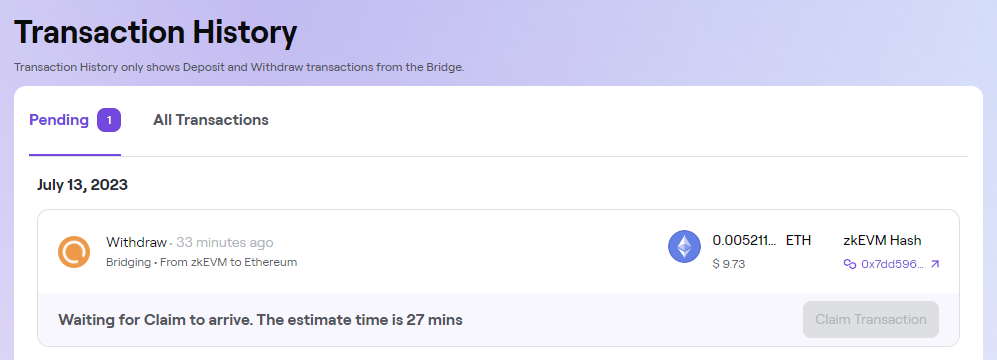This screenshot has height=360, width=997.
Task: Open the 0x7dd596… hash link
Action: click(891, 264)
